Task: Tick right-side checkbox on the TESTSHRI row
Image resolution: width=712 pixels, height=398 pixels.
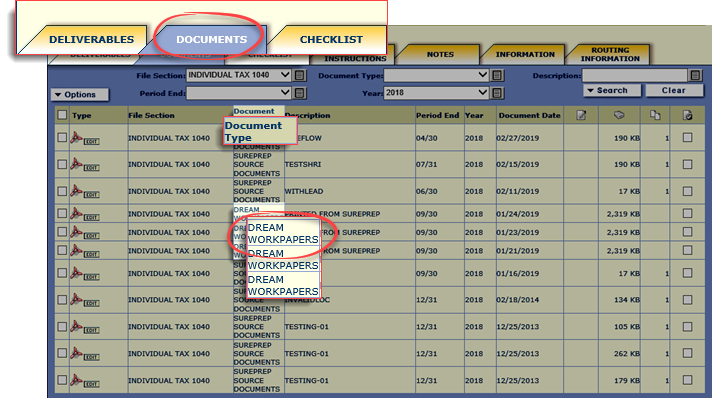Action: (x=687, y=164)
